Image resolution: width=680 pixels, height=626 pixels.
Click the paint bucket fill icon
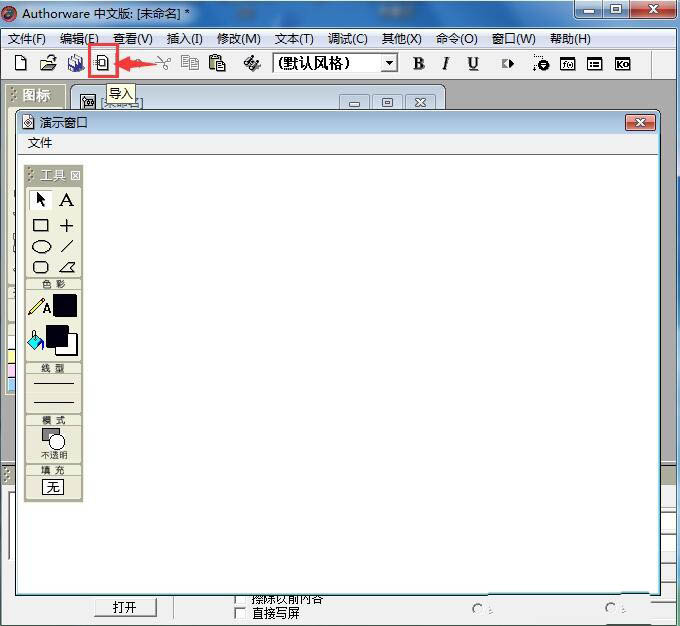pyautogui.click(x=35, y=340)
